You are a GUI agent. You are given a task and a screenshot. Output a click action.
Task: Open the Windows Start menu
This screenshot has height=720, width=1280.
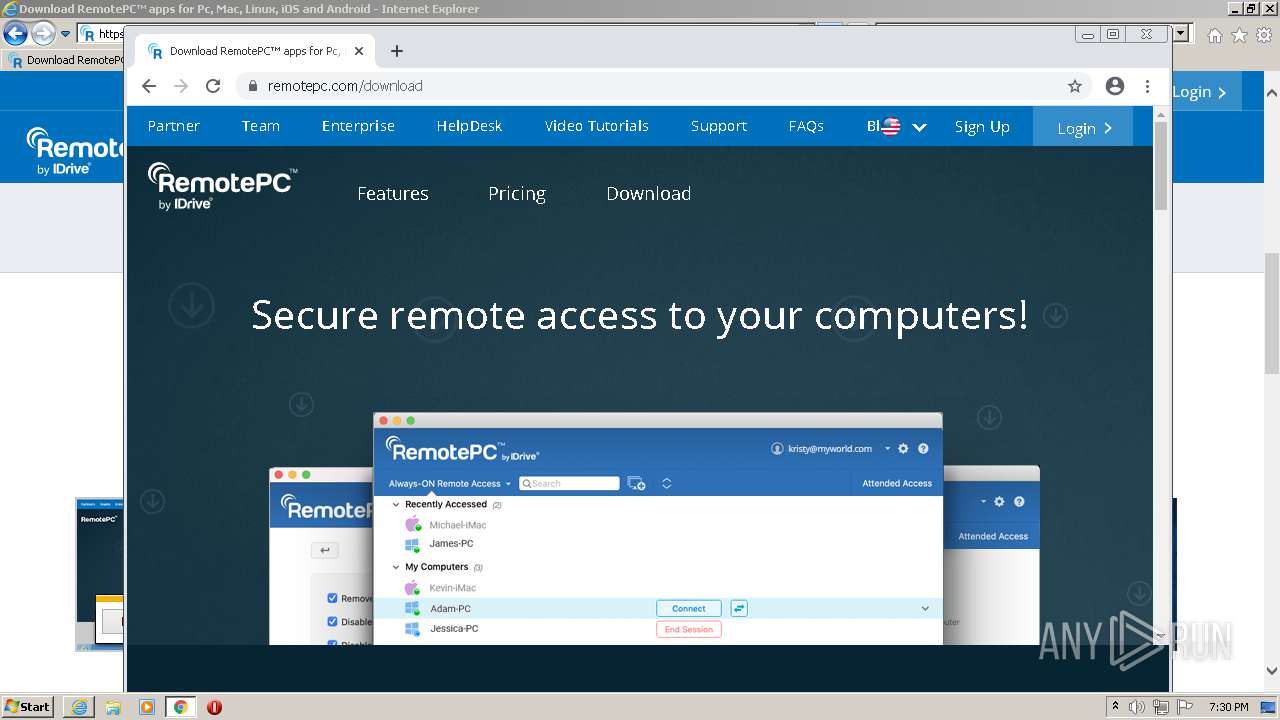pos(28,706)
